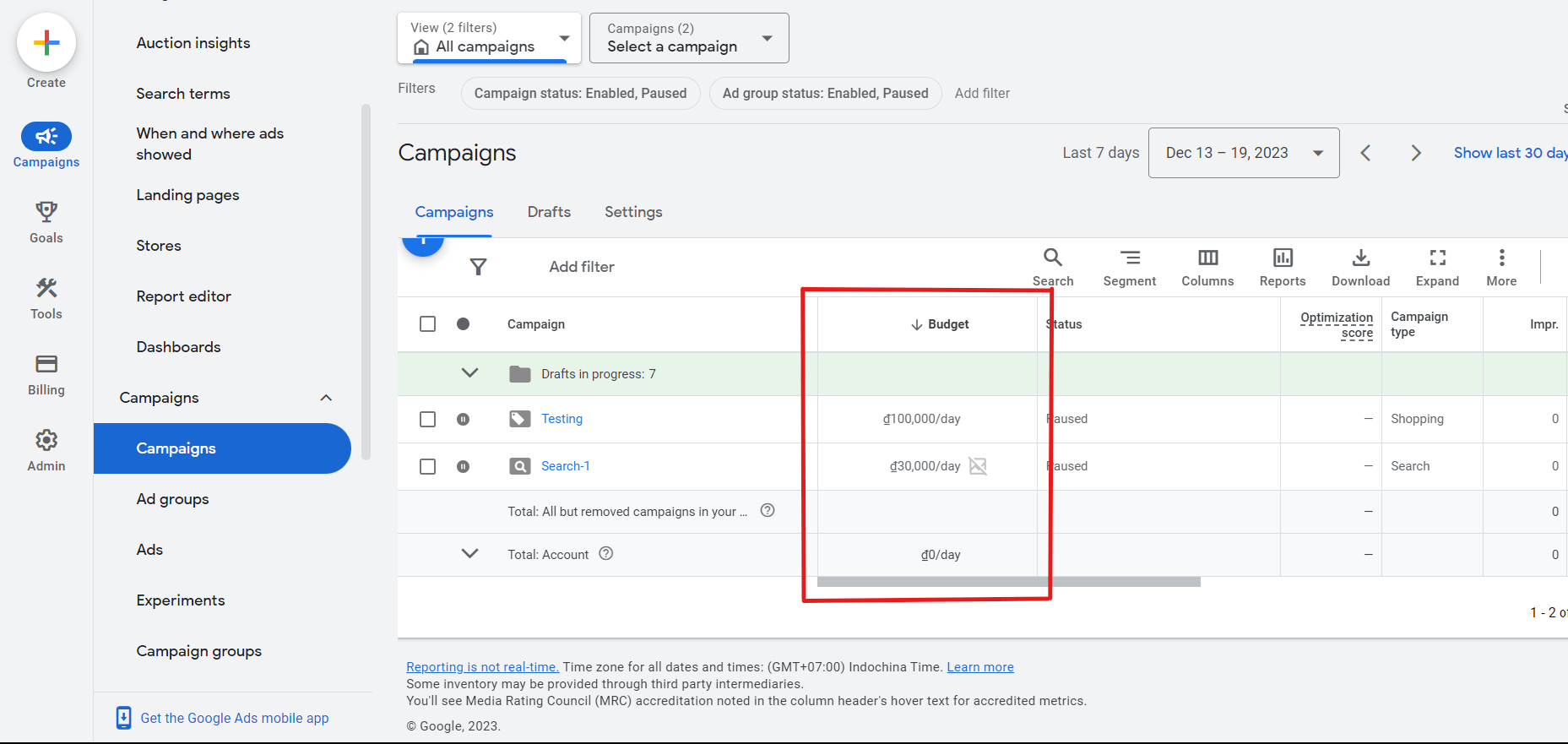The height and width of the screenshot is (744, 1568).
Task: Click Add filter beside the status chips
Action: (x=982, y=93)
